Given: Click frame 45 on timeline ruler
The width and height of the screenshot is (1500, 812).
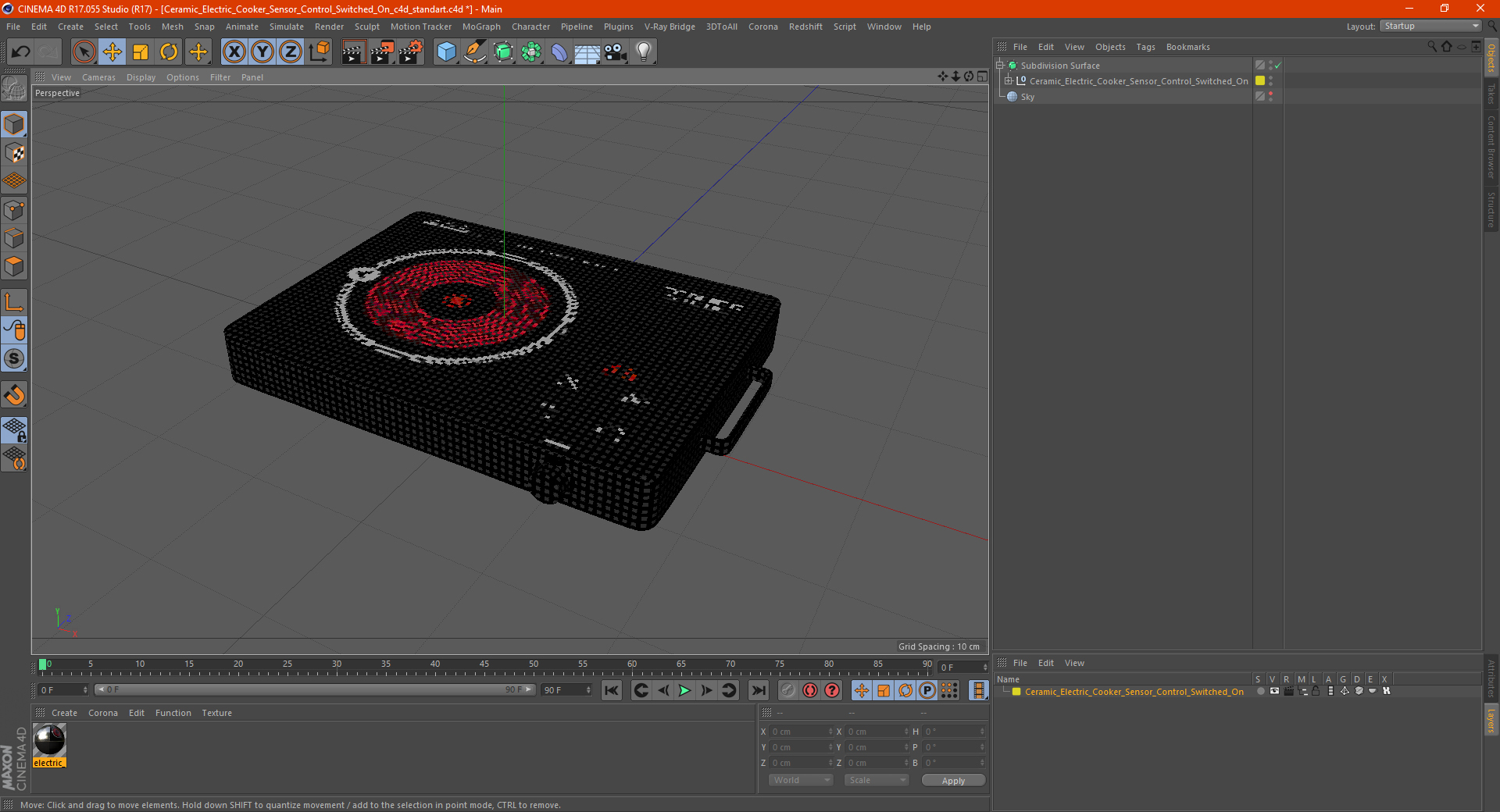Looking at the screenshot, I should pyautogui.click(x=484, y=665).
